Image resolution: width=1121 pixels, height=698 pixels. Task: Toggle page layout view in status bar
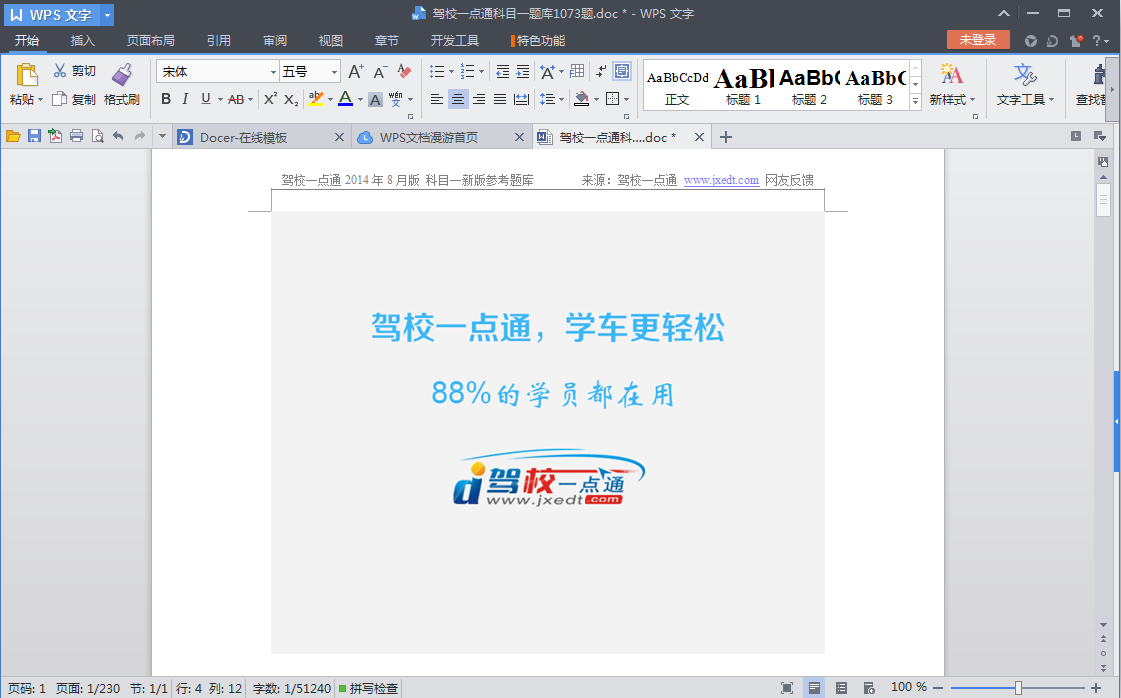814,688
